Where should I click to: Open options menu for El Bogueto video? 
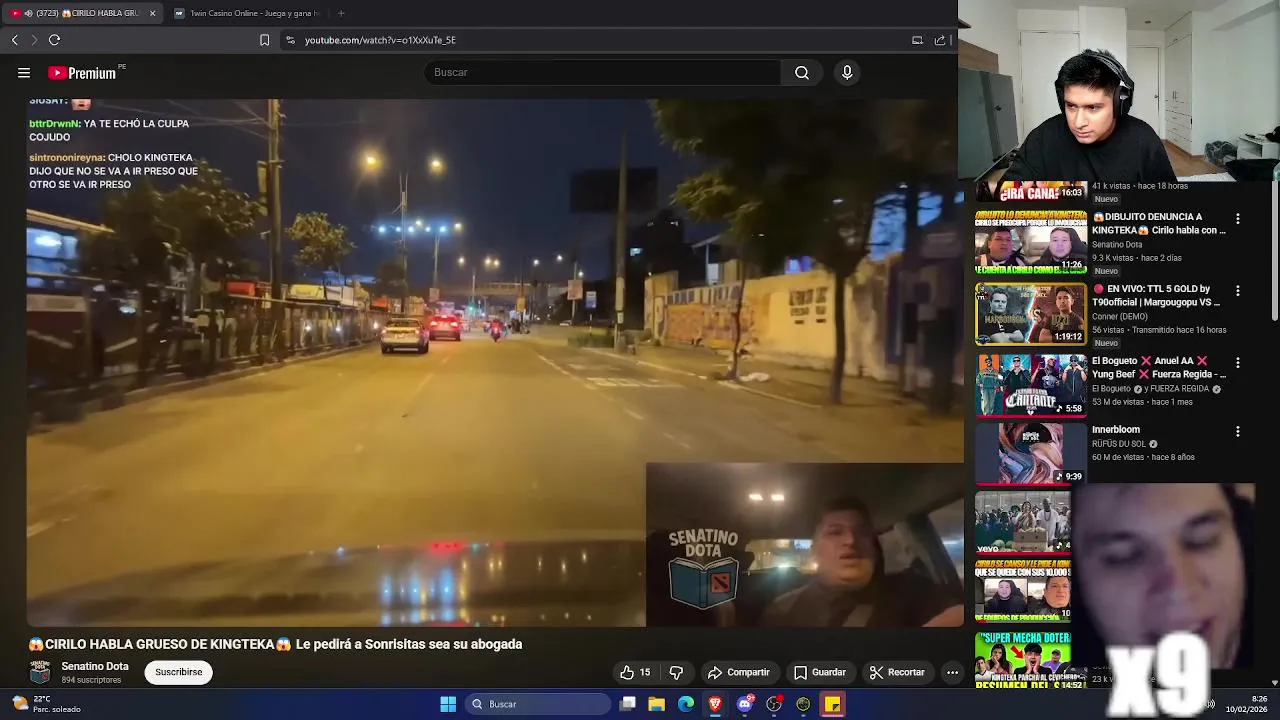(x=1238, y=362)
